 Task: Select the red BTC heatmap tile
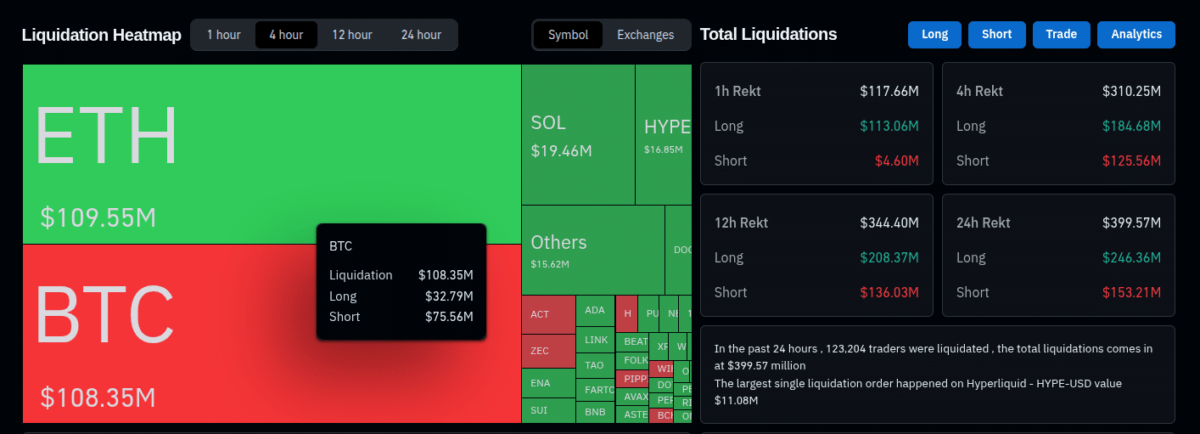coord(160,340)
